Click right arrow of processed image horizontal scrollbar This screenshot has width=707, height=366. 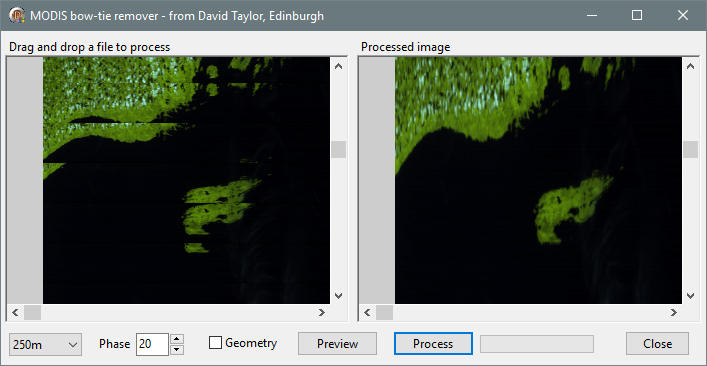point(674,312)
